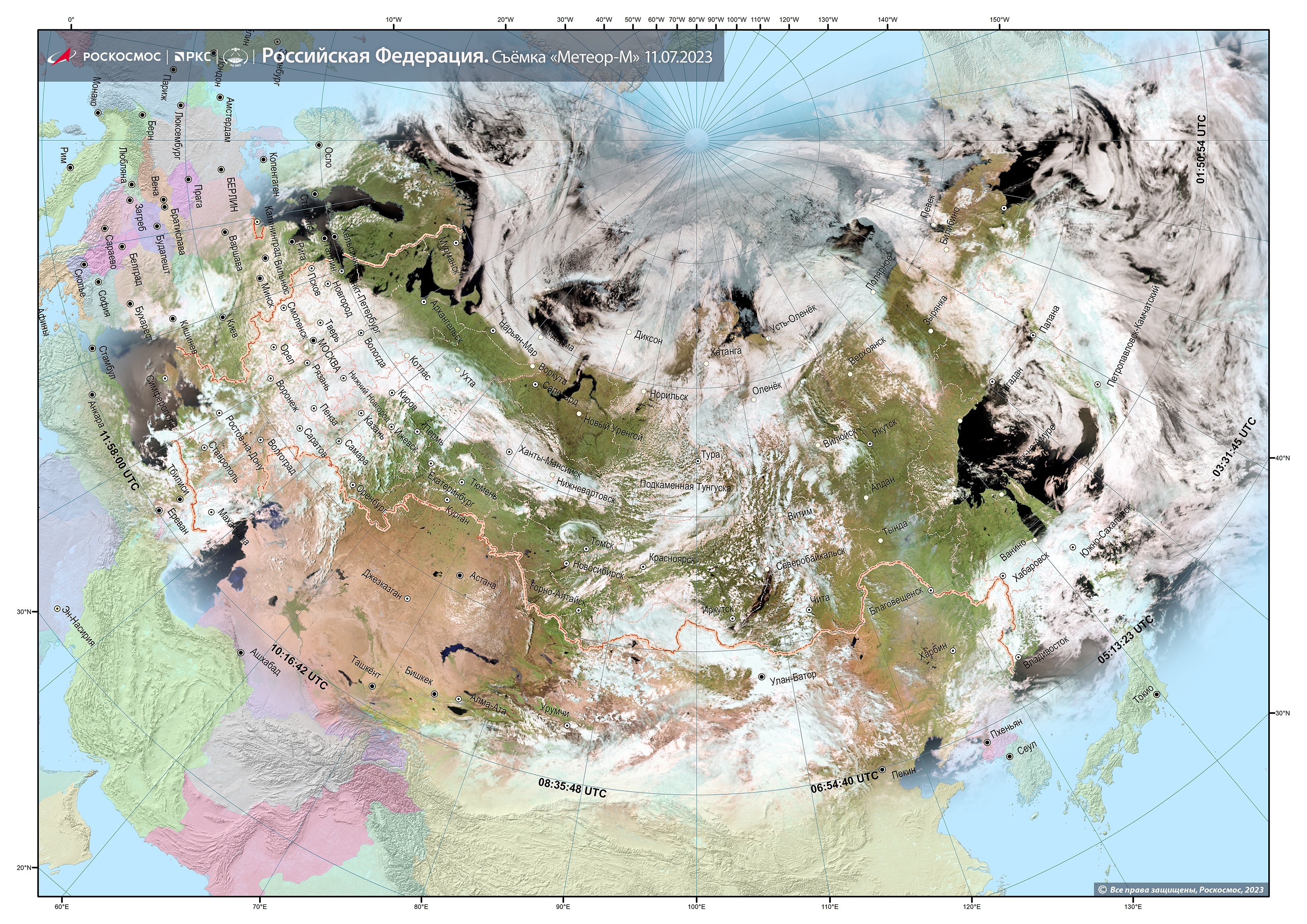Click the Красноярск city label
Image resolution: width=1307 pixels, height=924 pixels.
[673, 558]
